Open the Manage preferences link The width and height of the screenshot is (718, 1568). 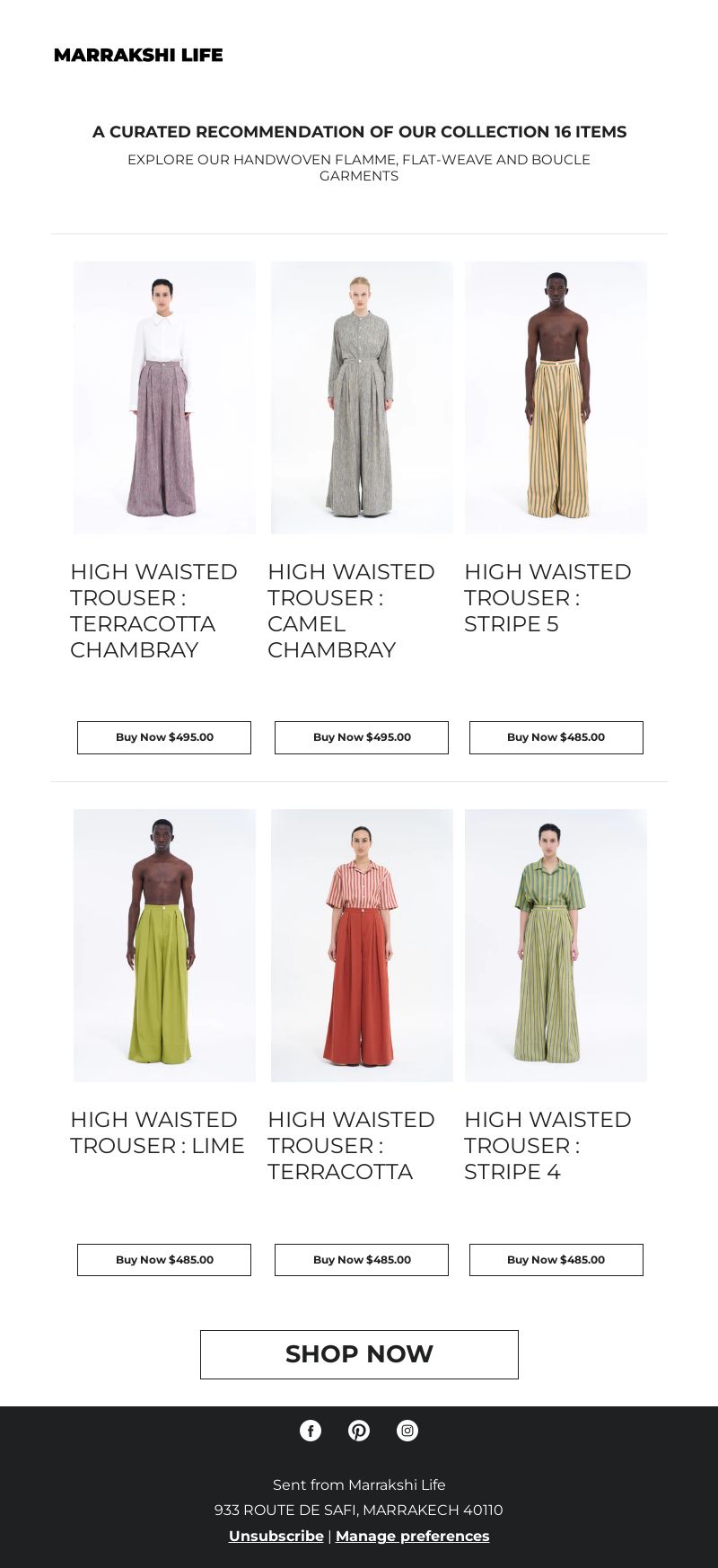click(413, 1536)
